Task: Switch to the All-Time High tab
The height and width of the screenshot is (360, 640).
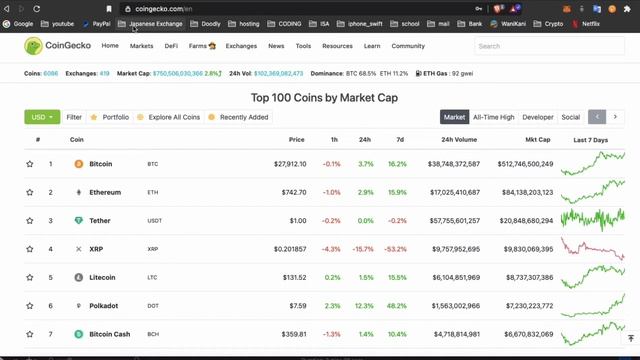Action: (x=493, y=117)
